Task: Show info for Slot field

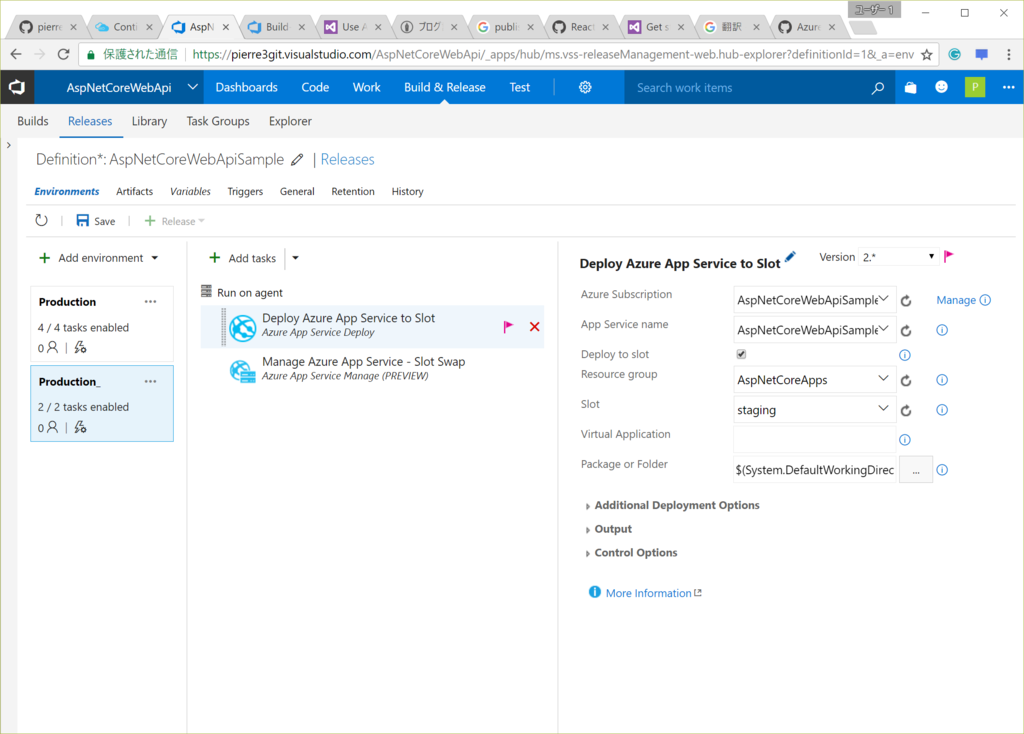Action: click(942, 409)
